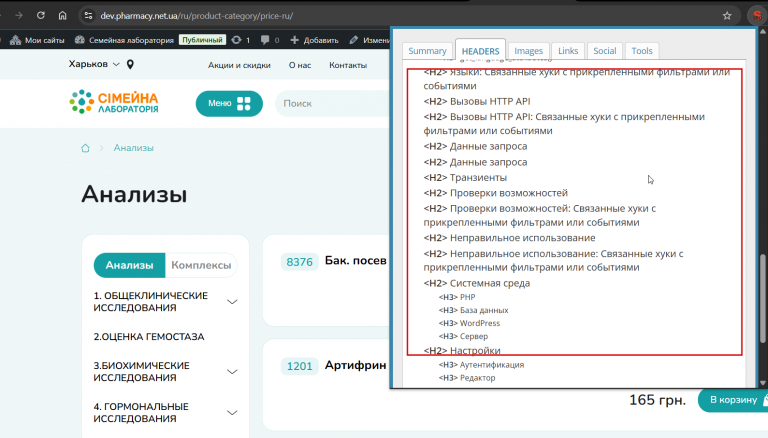Open the updates counter icon in admin bar
Screen dimensions: 768x438
pos(240,40)
